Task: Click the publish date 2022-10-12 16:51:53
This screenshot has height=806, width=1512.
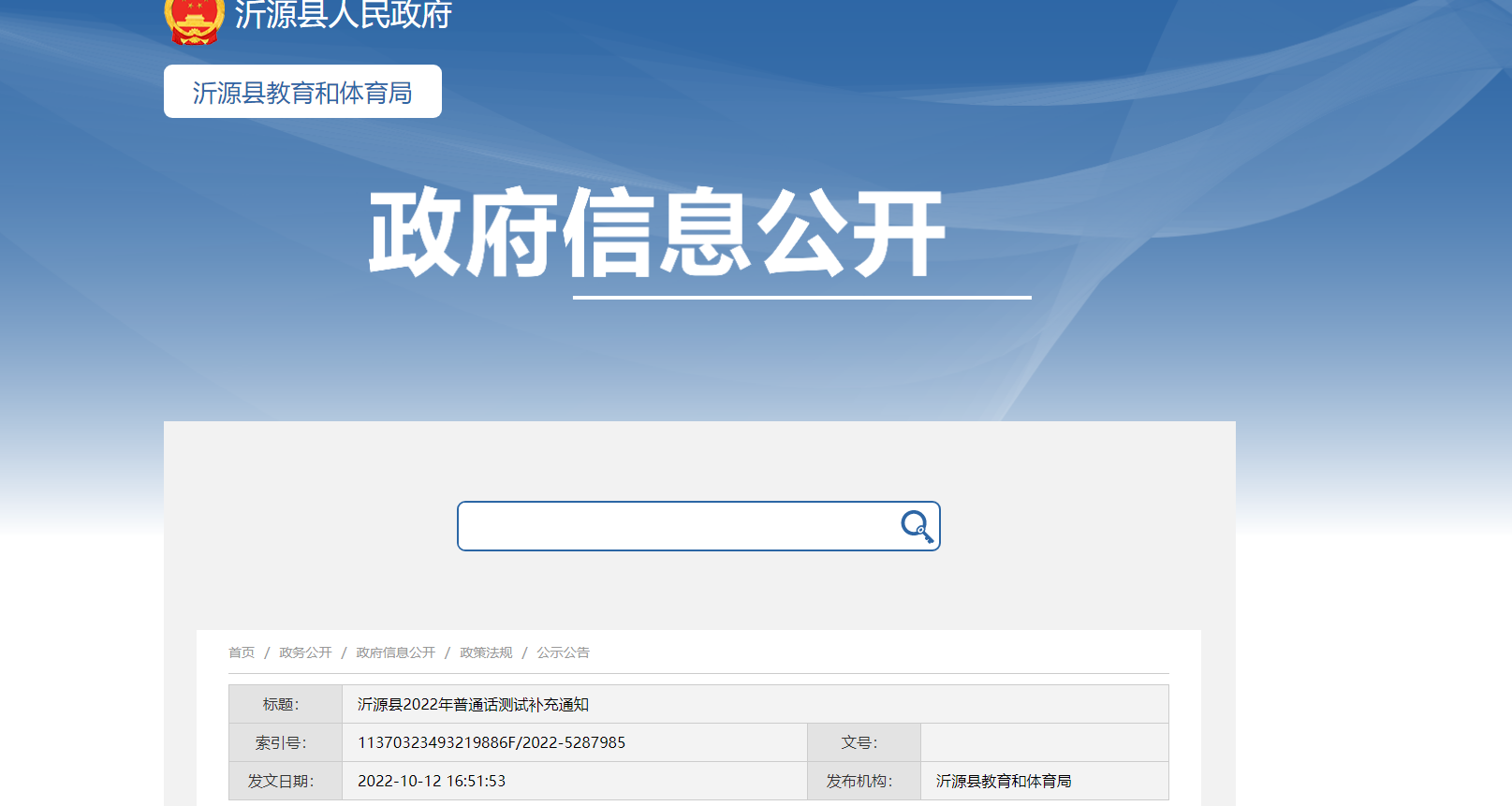Action: point(432,781)
